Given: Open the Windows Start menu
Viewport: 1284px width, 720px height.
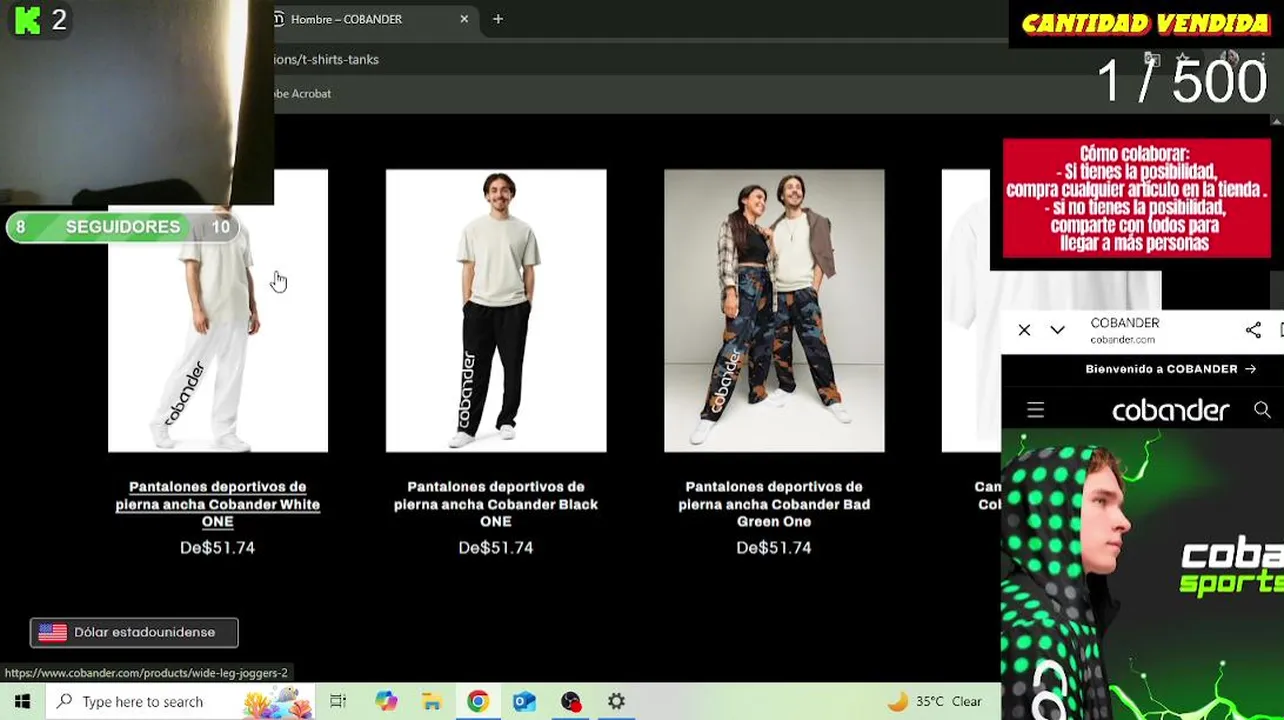Looking at the screenshot, I should (x=22, y=701).
